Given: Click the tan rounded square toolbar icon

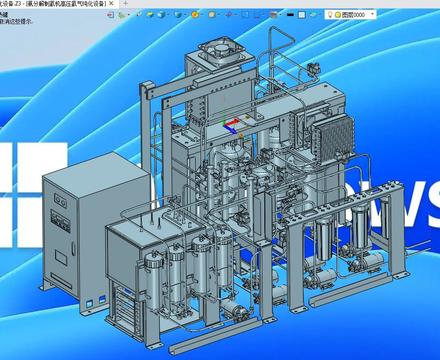Looking at the screenshot, I should point(212,15).
